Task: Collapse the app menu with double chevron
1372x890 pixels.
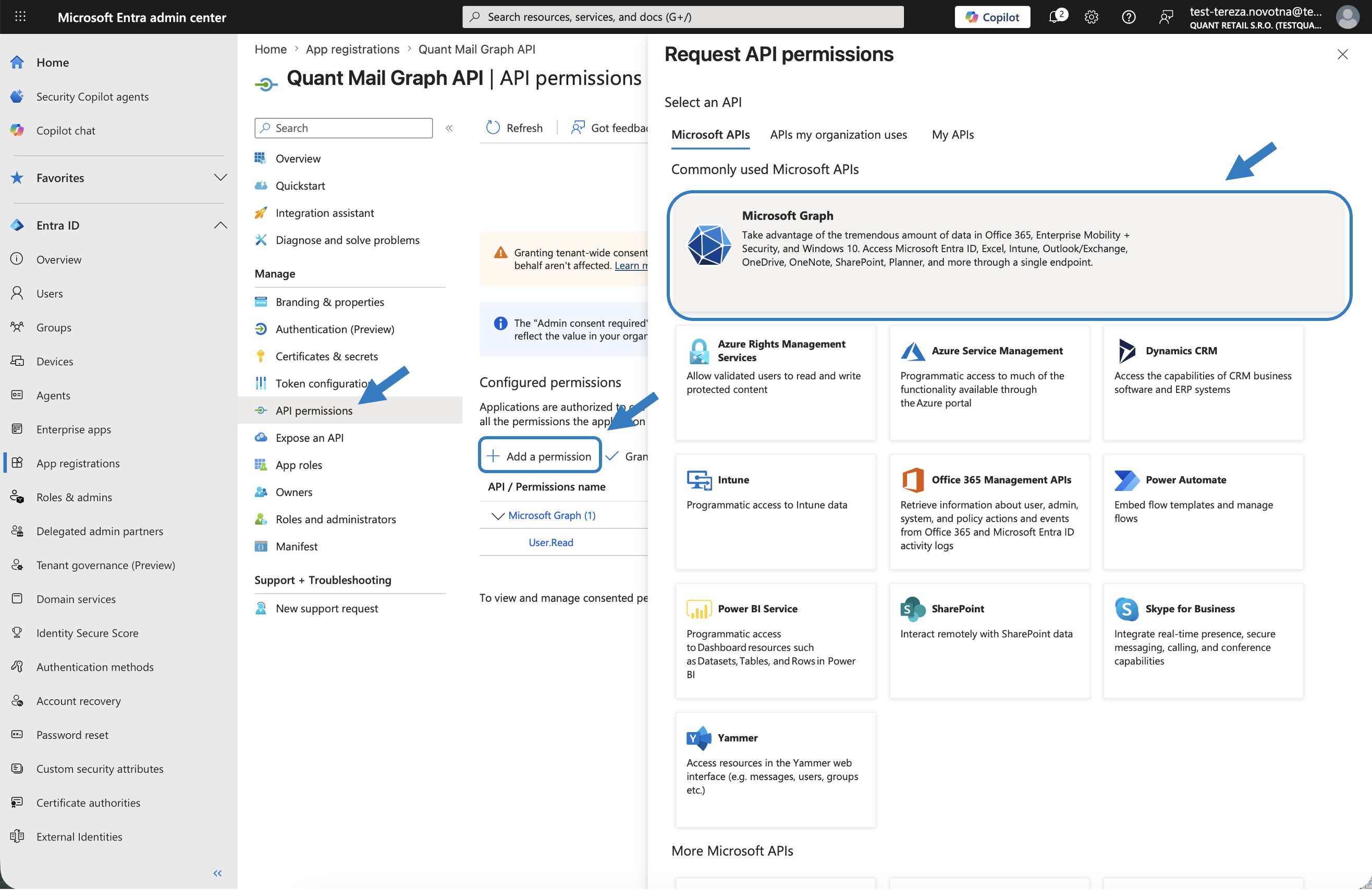Action: [449, 128]
